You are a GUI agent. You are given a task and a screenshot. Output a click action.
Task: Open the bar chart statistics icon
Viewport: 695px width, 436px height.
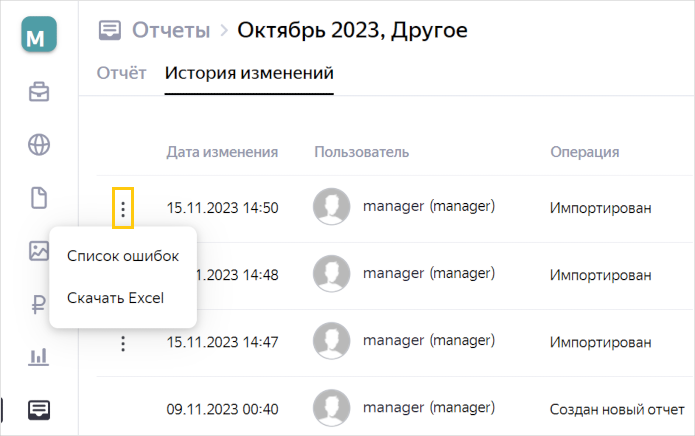pos(39,357)
